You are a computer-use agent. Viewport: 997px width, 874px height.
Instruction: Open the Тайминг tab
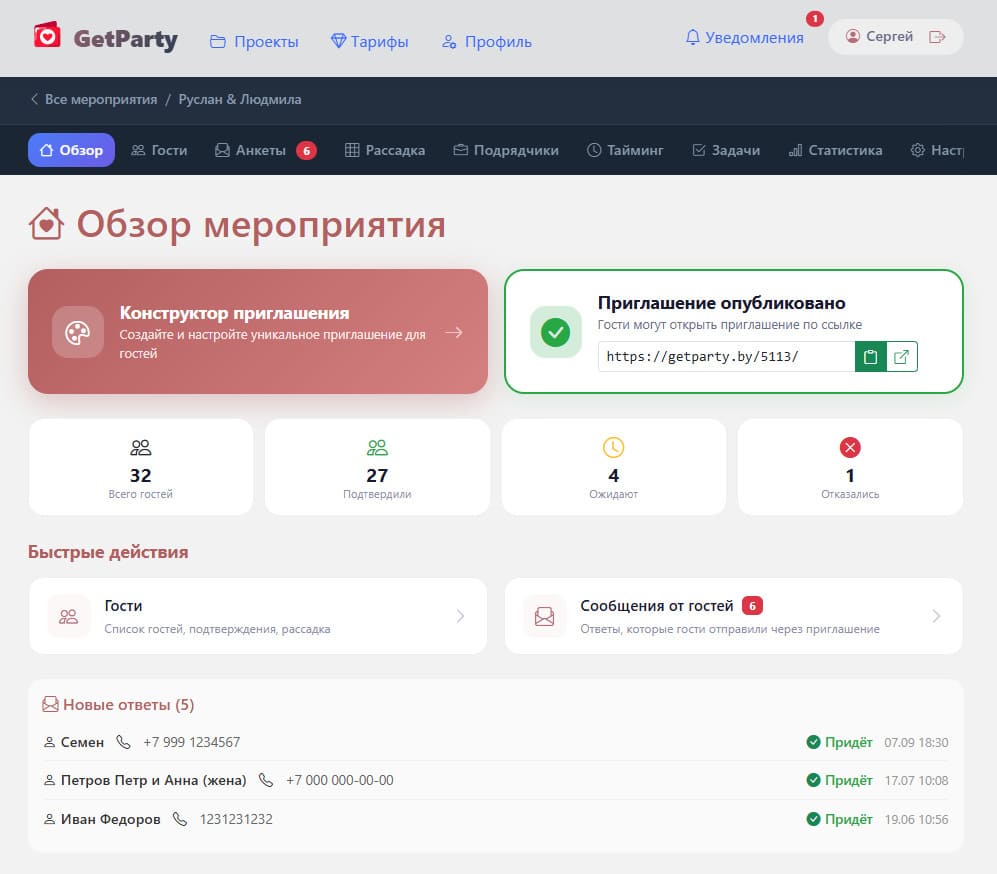click(625, 150)
